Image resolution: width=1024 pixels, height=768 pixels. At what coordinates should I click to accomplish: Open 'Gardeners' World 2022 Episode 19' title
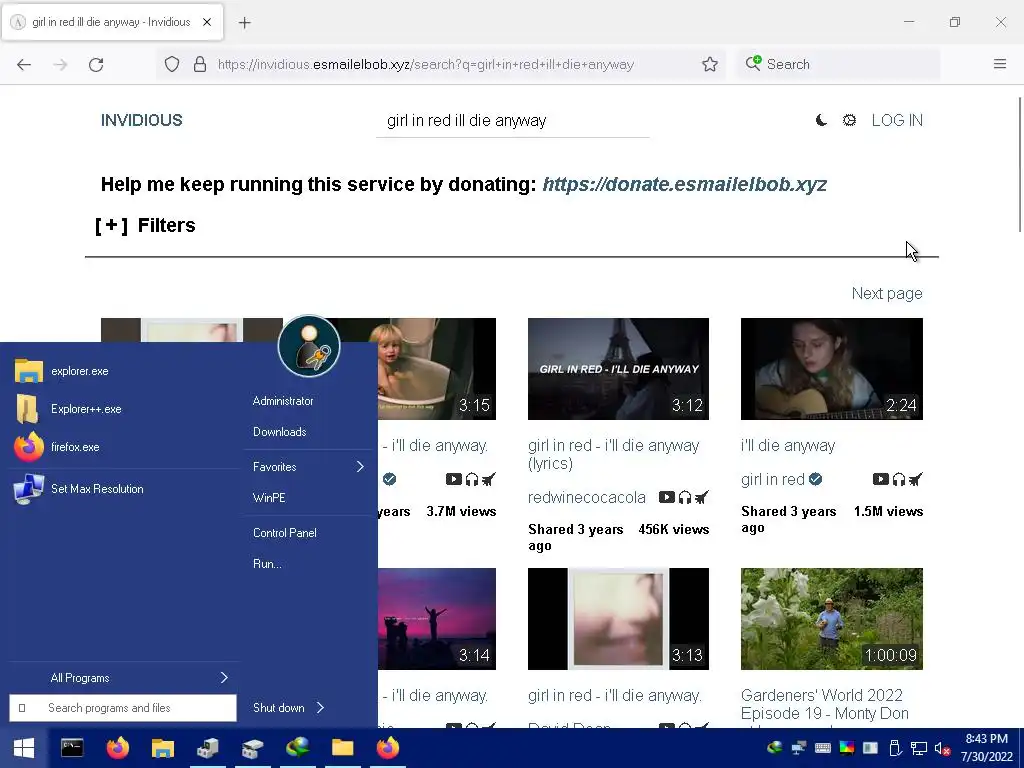(x=824, y=704)
